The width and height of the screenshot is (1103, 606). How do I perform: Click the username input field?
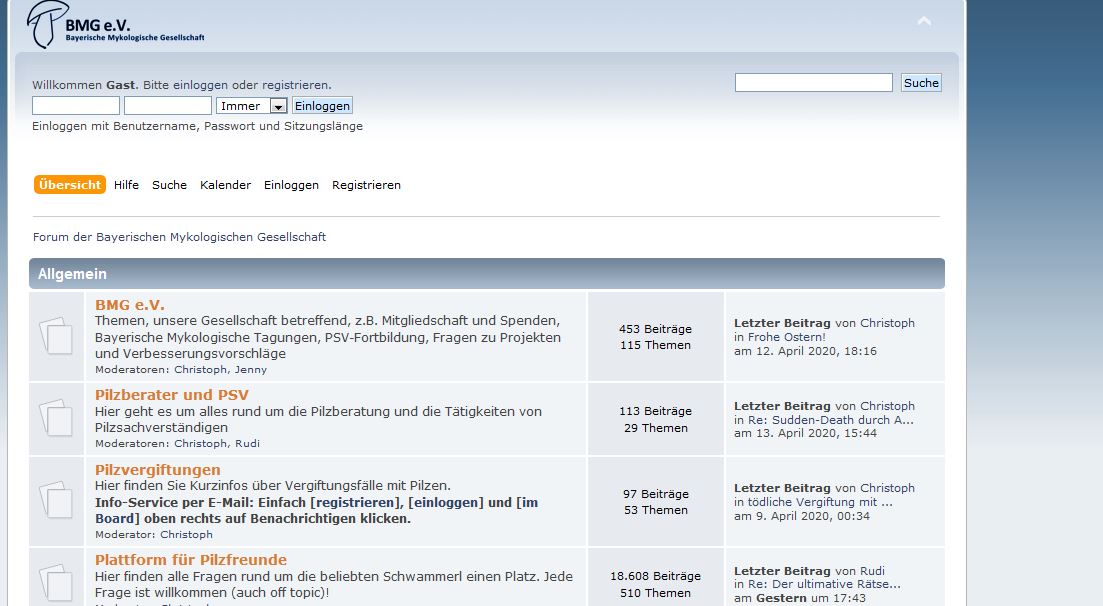pyautogui.click(x=76, y=106)
